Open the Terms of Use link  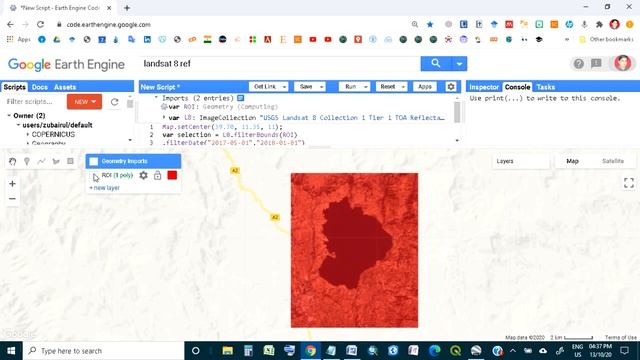[x=620, y=338]
